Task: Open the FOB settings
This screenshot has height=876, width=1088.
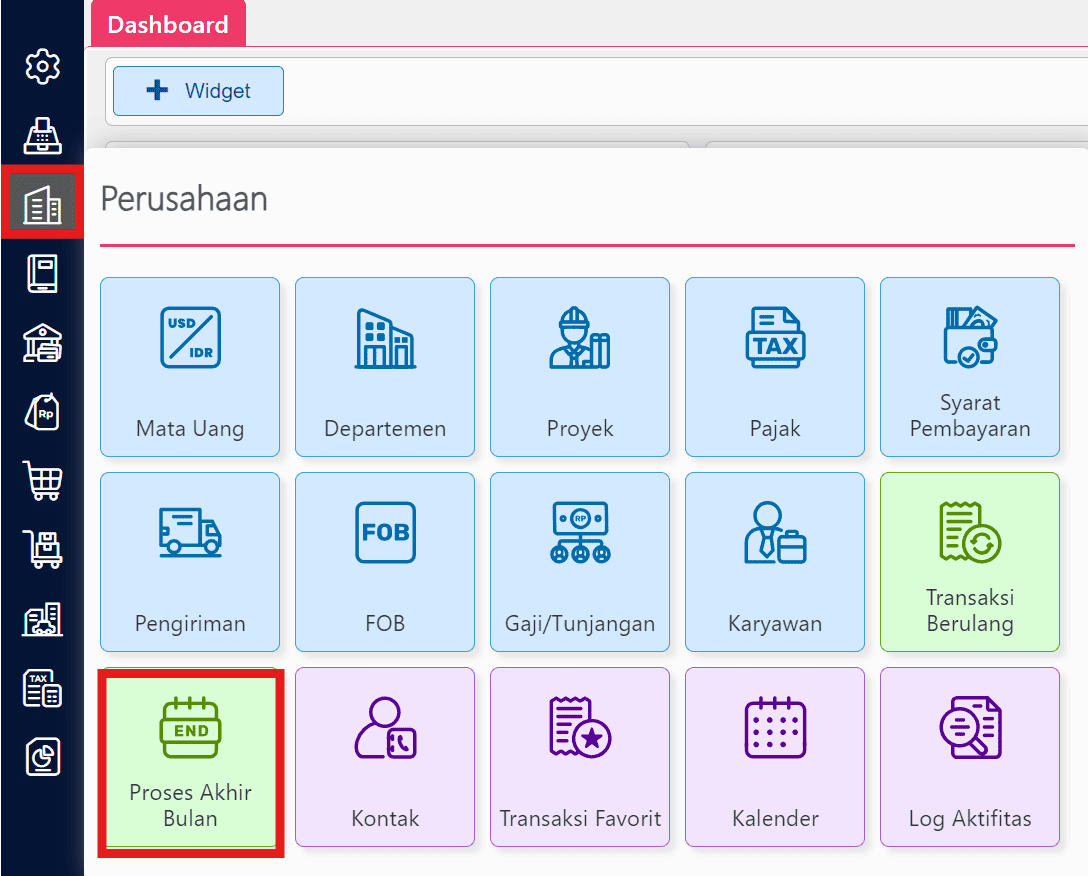Action: [384, 562]
